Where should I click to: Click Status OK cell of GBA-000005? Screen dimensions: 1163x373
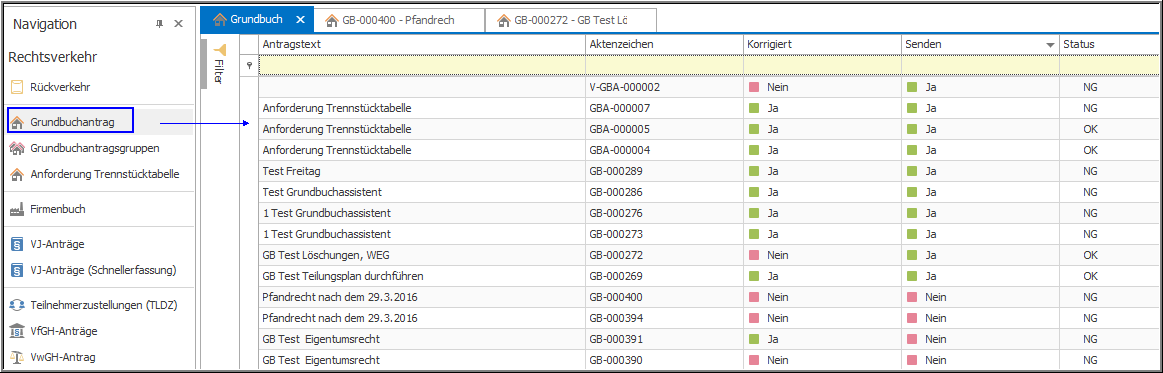click(x=1110, y=129)
